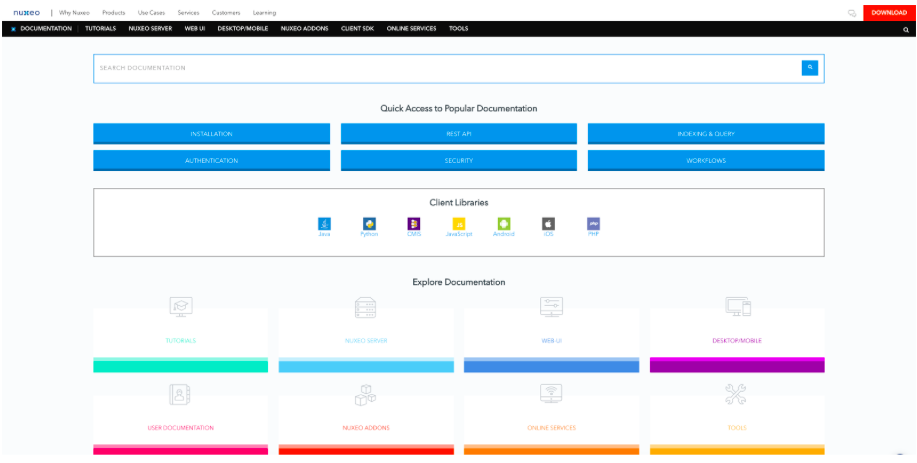Go to Client SDK in black navbar
917x463 pixels.
pos(357,29)
